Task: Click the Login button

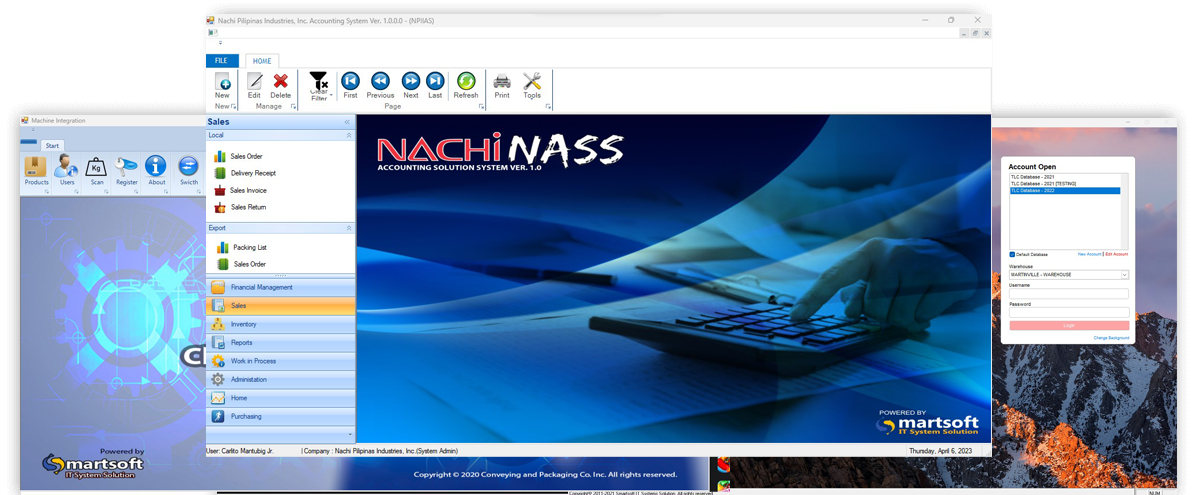Action: (1069, 325)
